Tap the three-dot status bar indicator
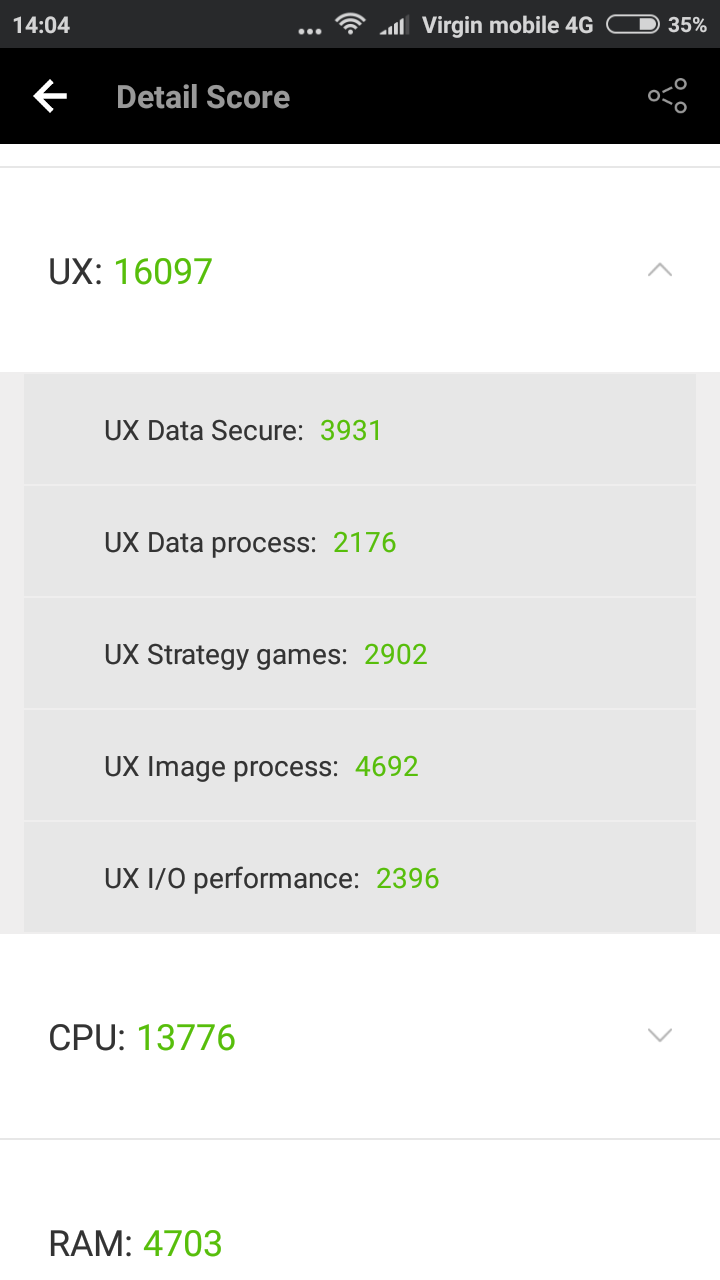Screen dimensions: 720x1280 [x=311, y=30]
